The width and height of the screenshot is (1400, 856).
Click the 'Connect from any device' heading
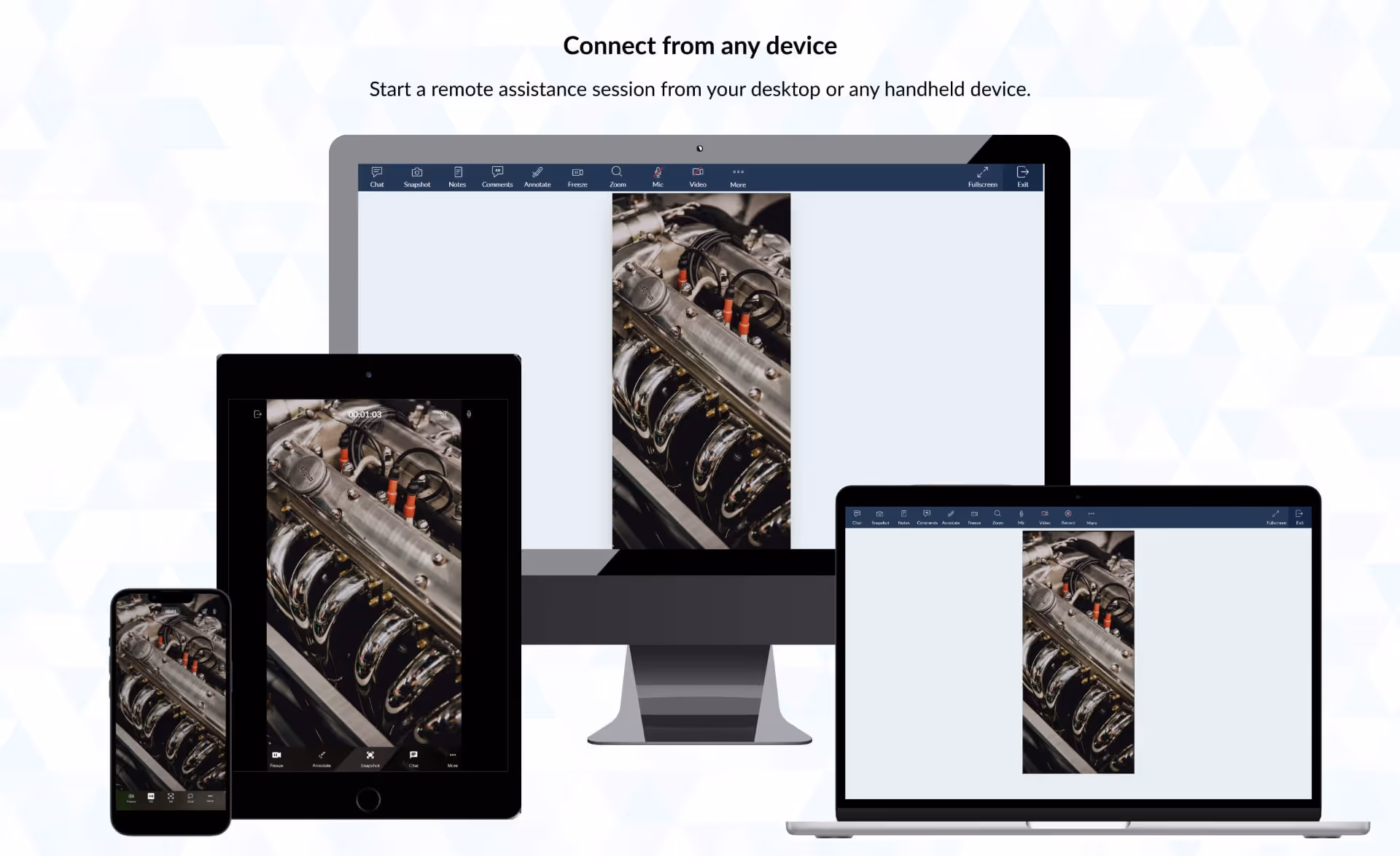pyautogui.click(x=700, y=46)
